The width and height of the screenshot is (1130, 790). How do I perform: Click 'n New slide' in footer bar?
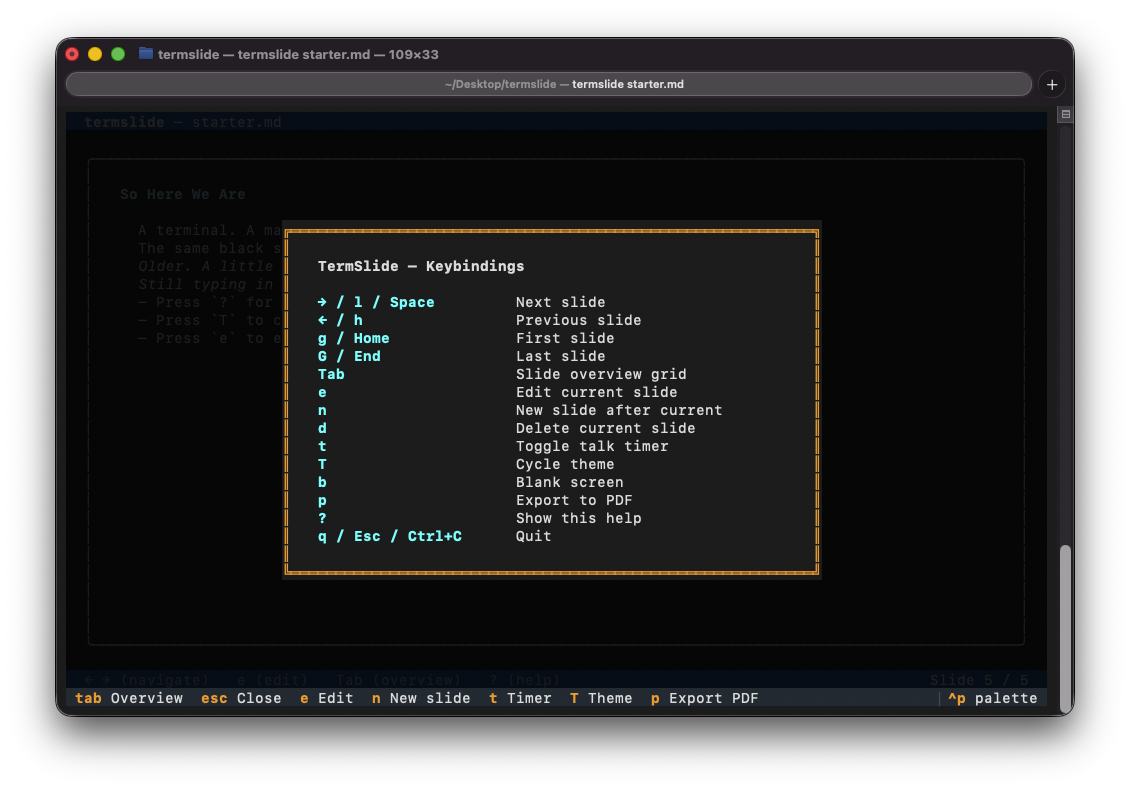tap(421, 698)
